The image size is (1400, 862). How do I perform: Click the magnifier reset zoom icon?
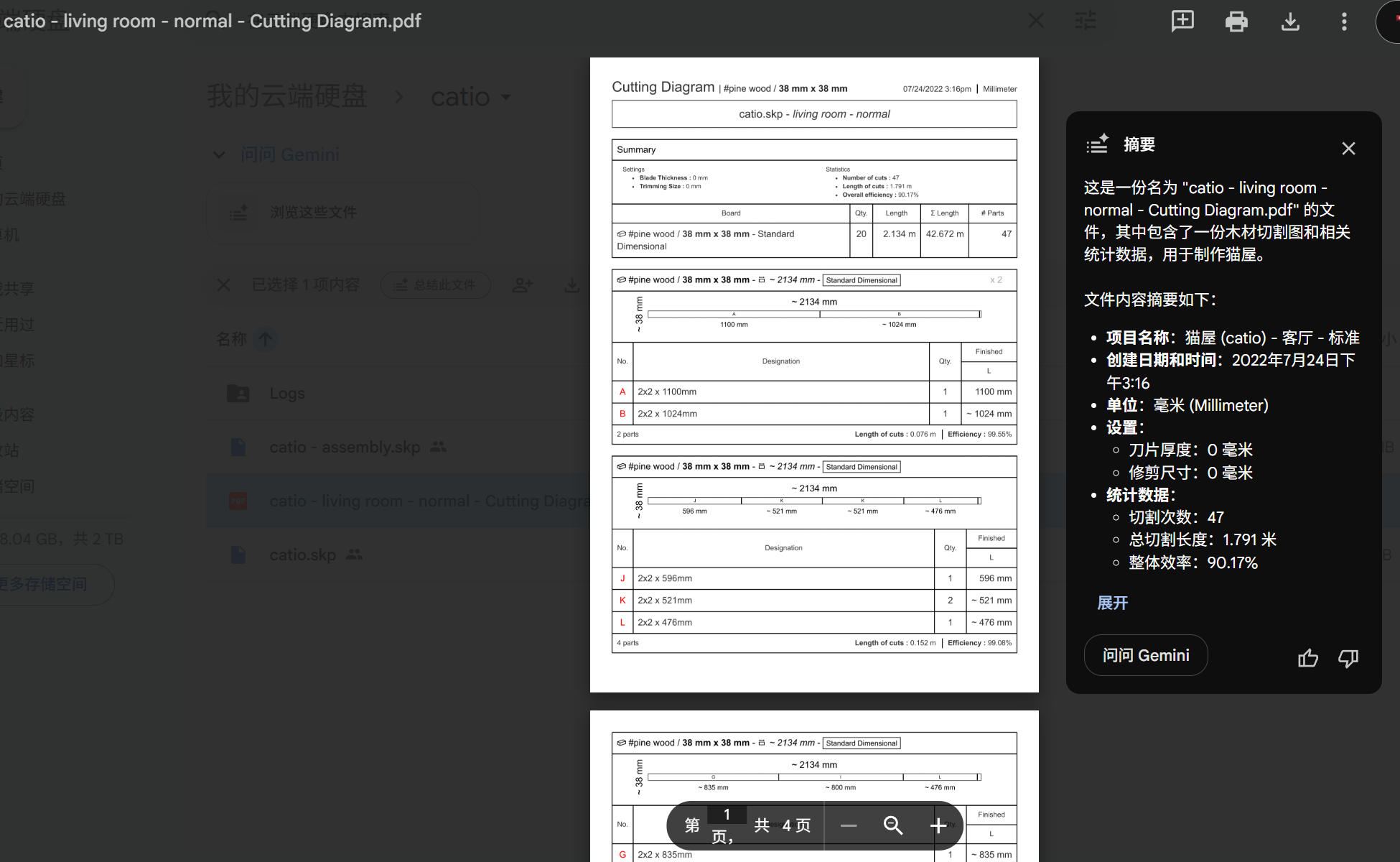pyautogui.click(x=893, y=825)
